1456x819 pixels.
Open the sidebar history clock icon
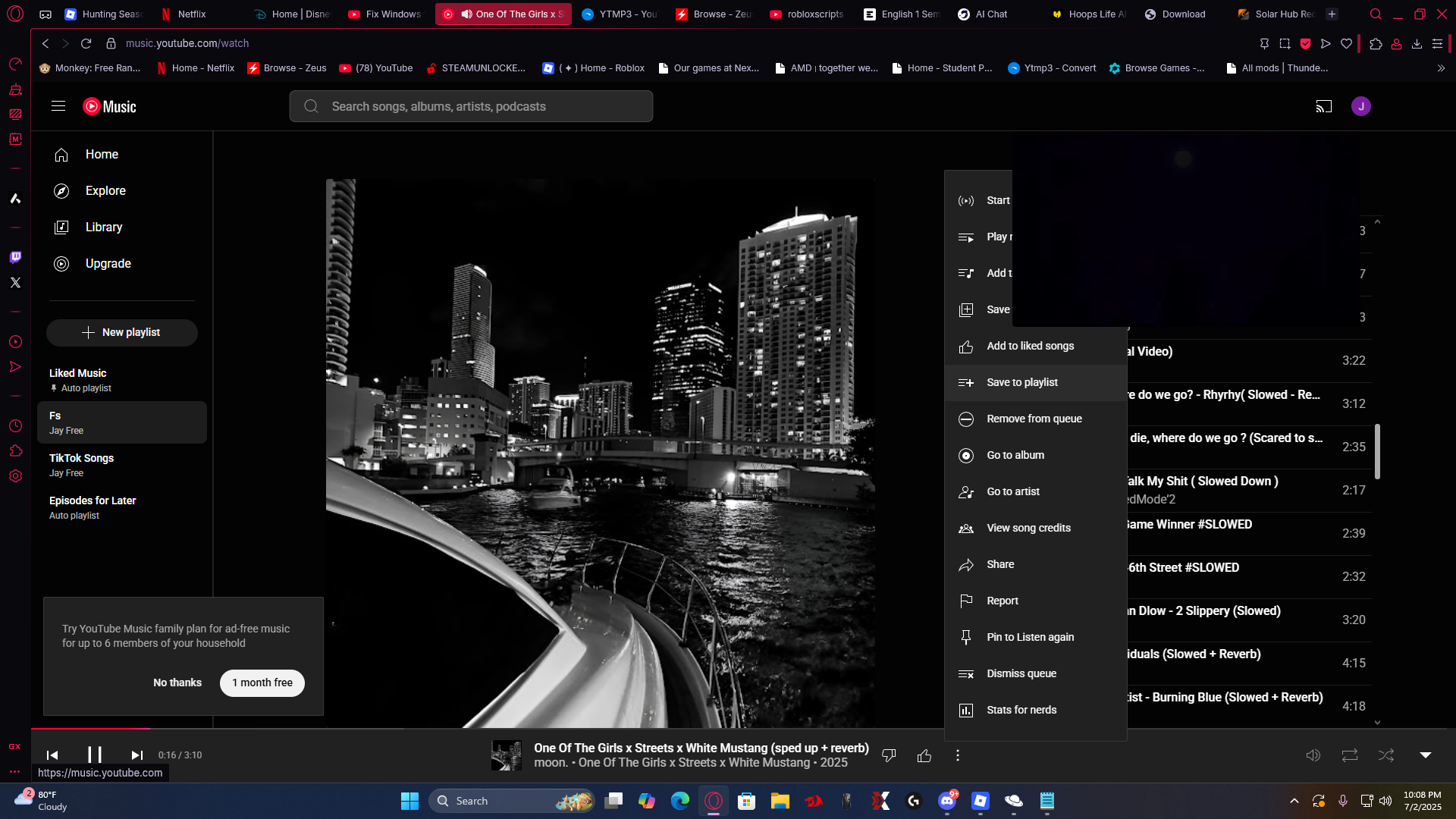(x=15, y=426)
